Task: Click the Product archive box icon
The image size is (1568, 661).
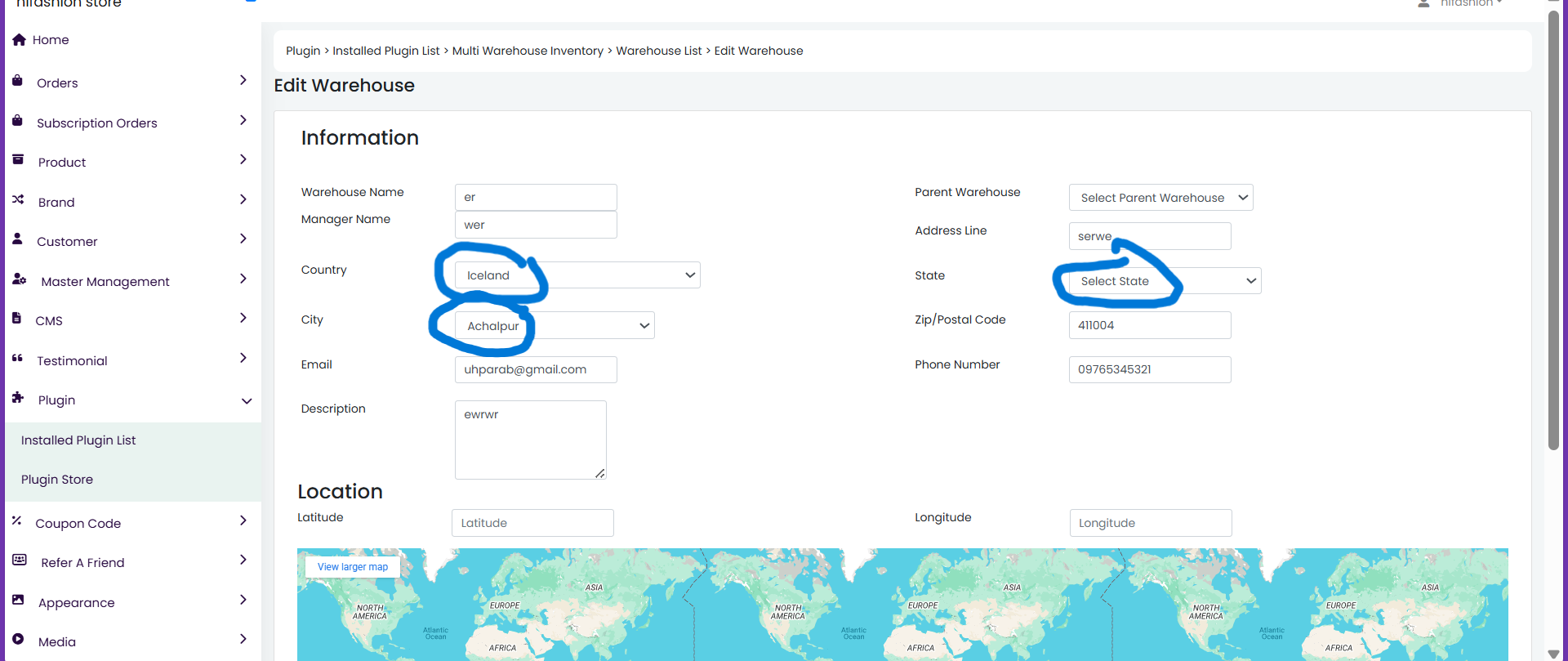Action: coord(18,159)
